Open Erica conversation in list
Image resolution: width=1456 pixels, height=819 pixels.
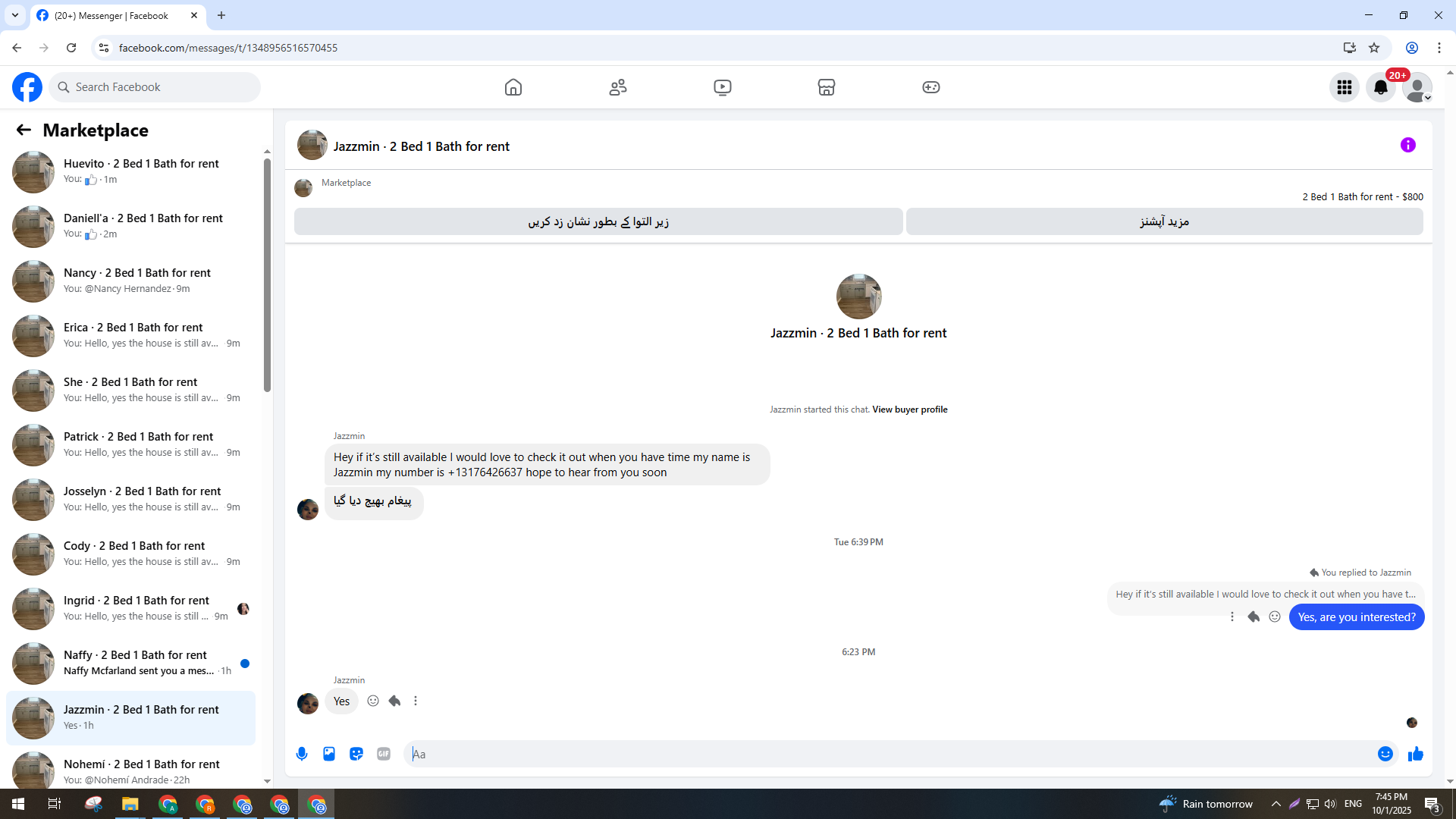(130, 335)
